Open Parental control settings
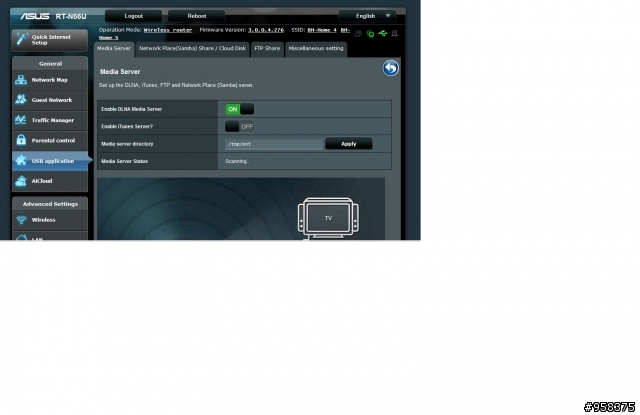 (50, 140)
